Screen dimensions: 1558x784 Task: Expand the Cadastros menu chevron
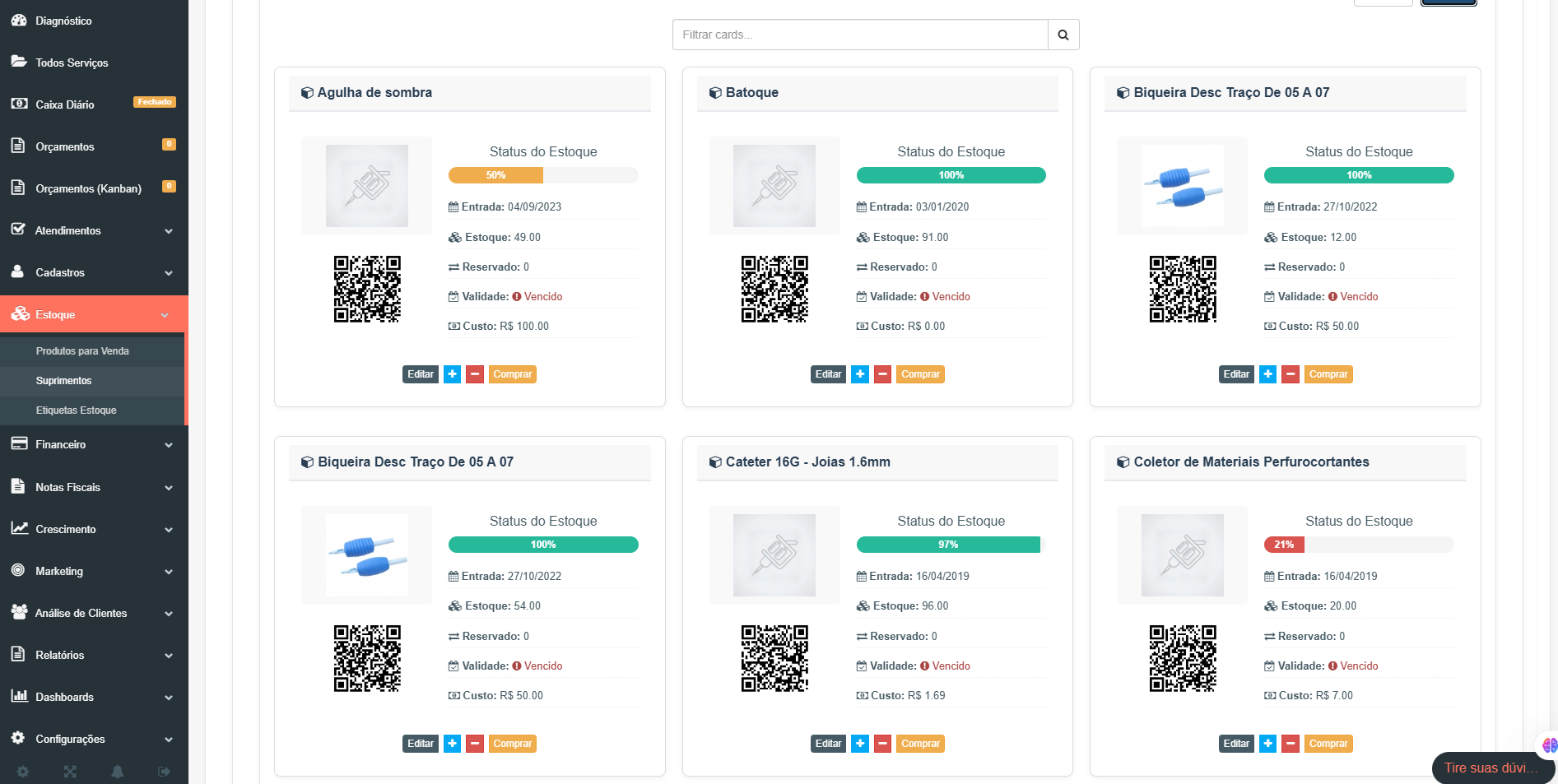(x=169, y=273)
